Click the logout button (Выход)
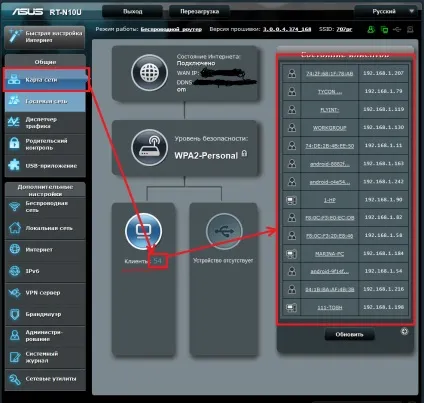 tap(133, 12)
